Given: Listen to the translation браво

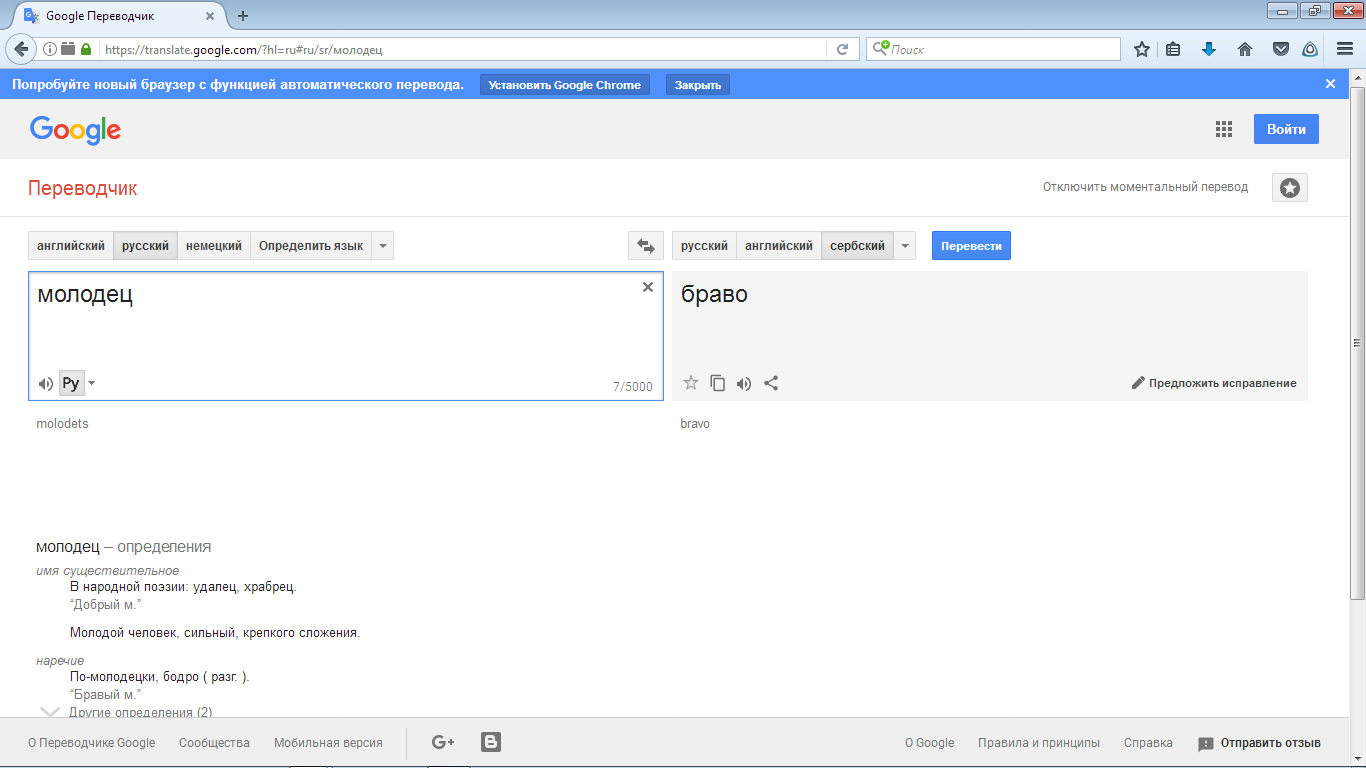Looking at the screenshot, I should click(744, 383).
